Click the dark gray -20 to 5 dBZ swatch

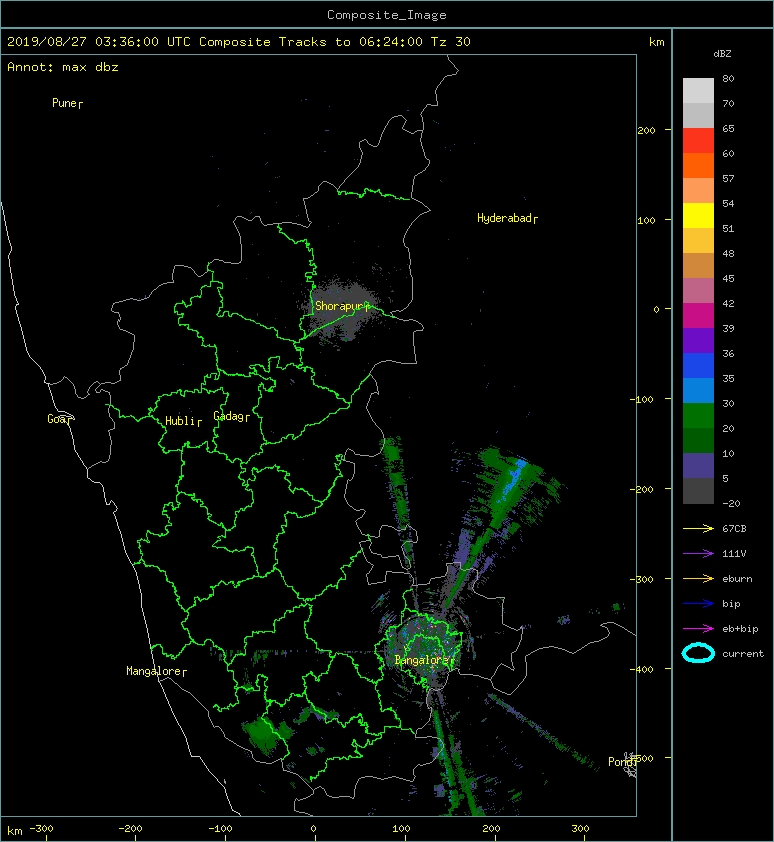698,491
